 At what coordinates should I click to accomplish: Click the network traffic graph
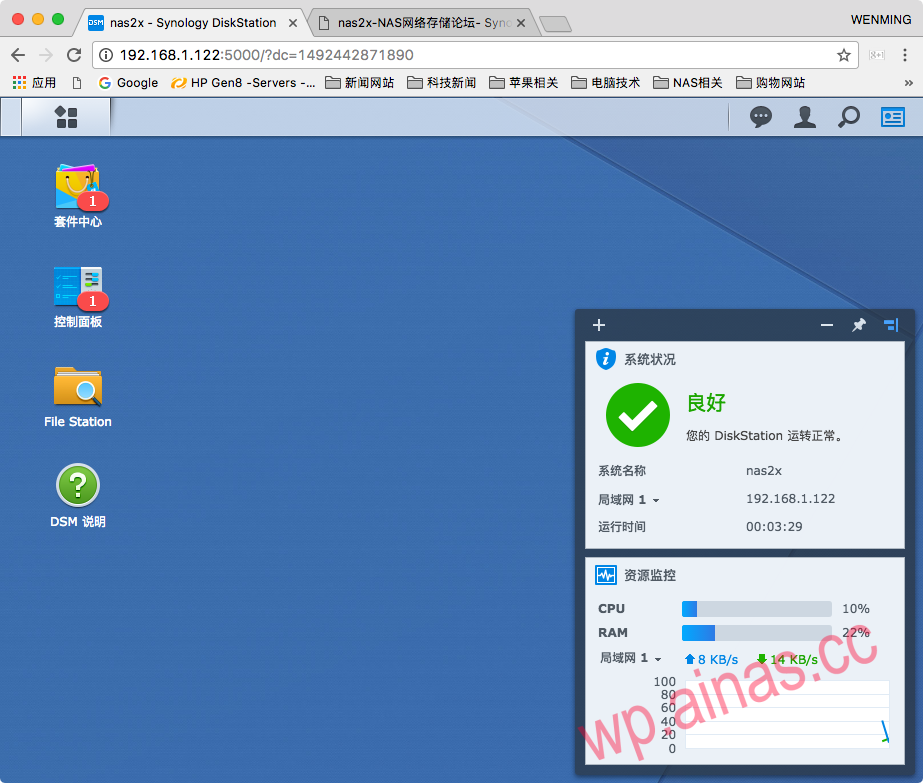tap(787, 715)
